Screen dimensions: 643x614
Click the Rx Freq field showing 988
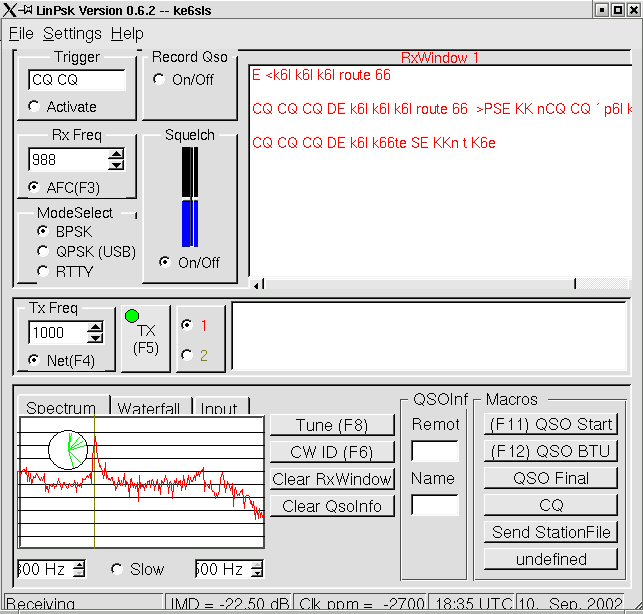click(68, 160)
